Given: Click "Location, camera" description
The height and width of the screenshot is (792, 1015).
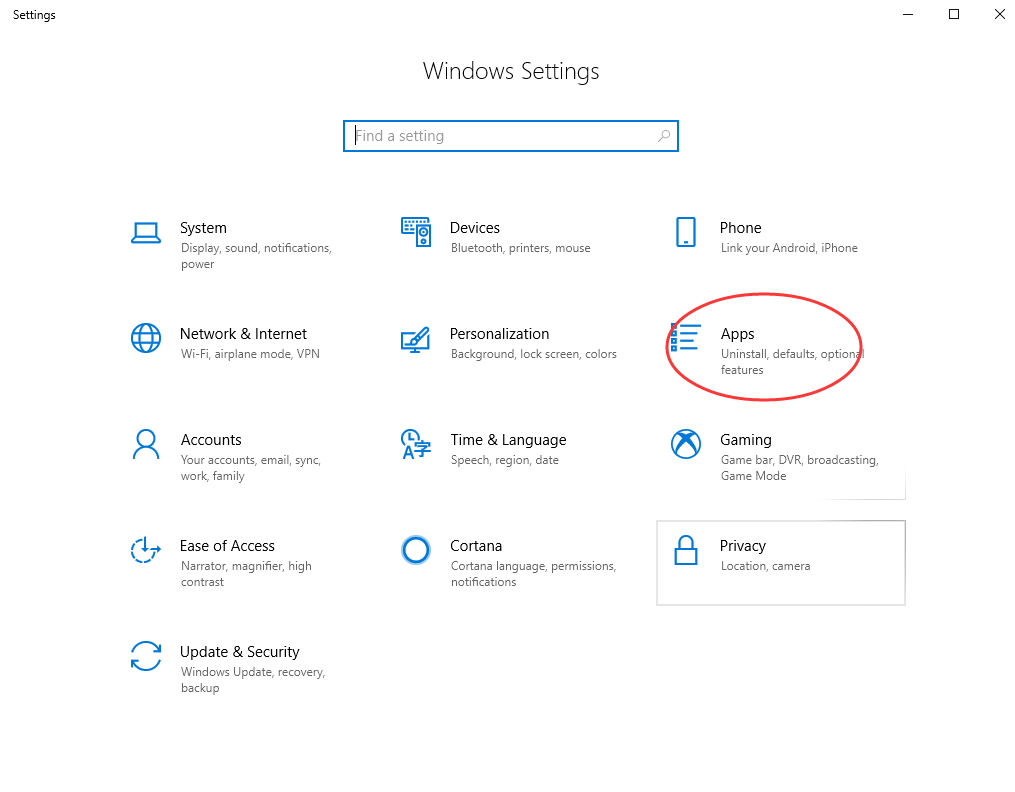Looking at the screenshot, I should [x=765, y=567].
